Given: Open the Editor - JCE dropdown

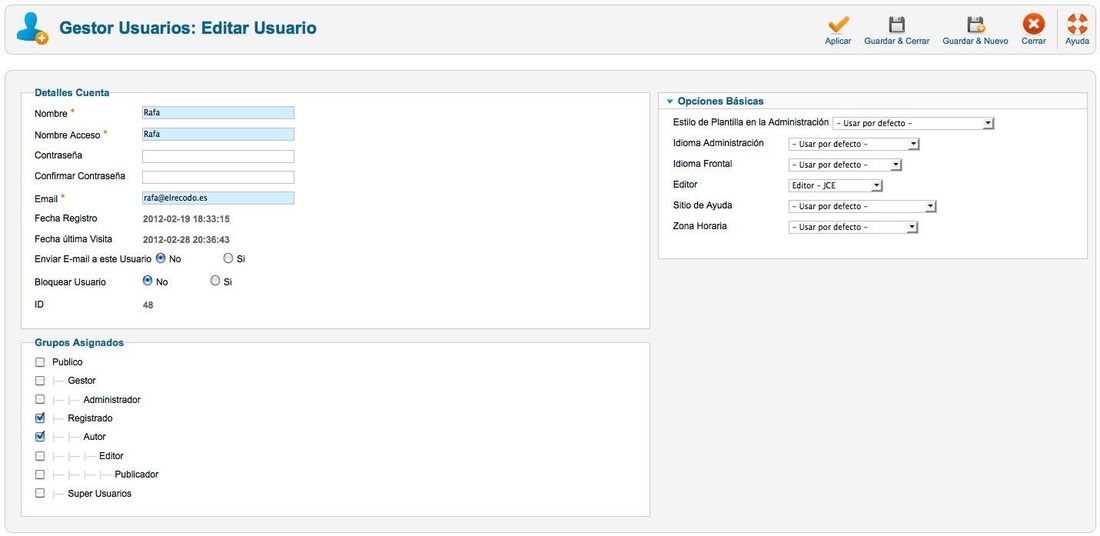Looking at the screenshot, I should click(836, 186).
